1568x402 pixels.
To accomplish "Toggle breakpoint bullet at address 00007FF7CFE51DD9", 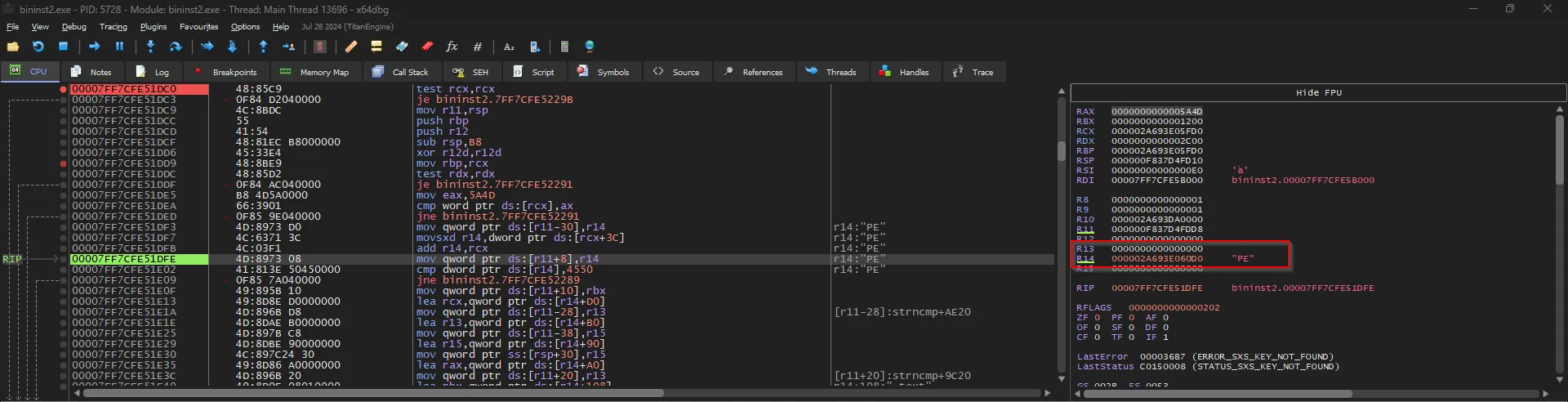I will (64, 163).
